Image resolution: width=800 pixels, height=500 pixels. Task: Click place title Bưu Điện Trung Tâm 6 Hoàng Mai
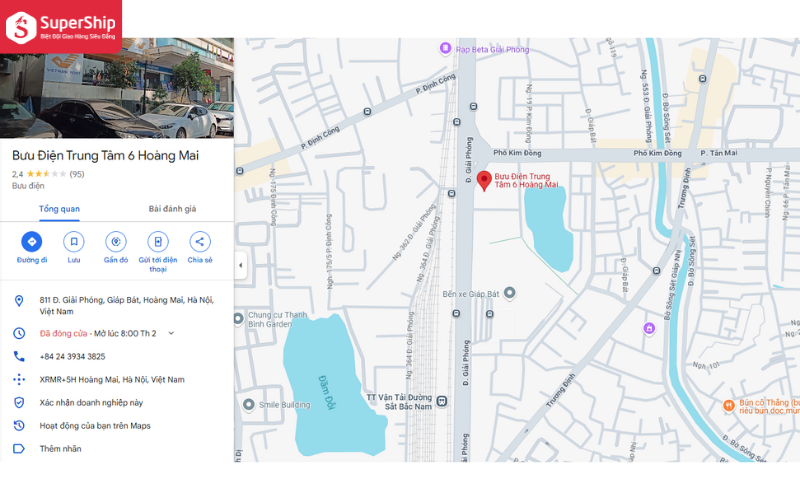[x=106, y=156]
